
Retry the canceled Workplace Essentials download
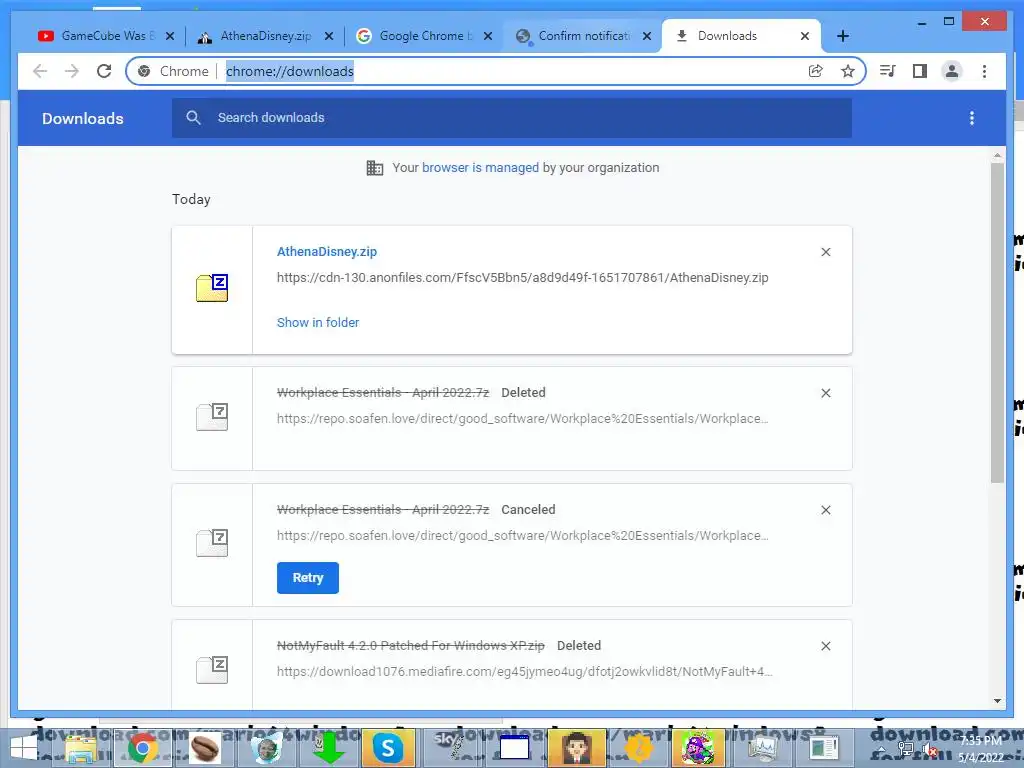point(308,578)
